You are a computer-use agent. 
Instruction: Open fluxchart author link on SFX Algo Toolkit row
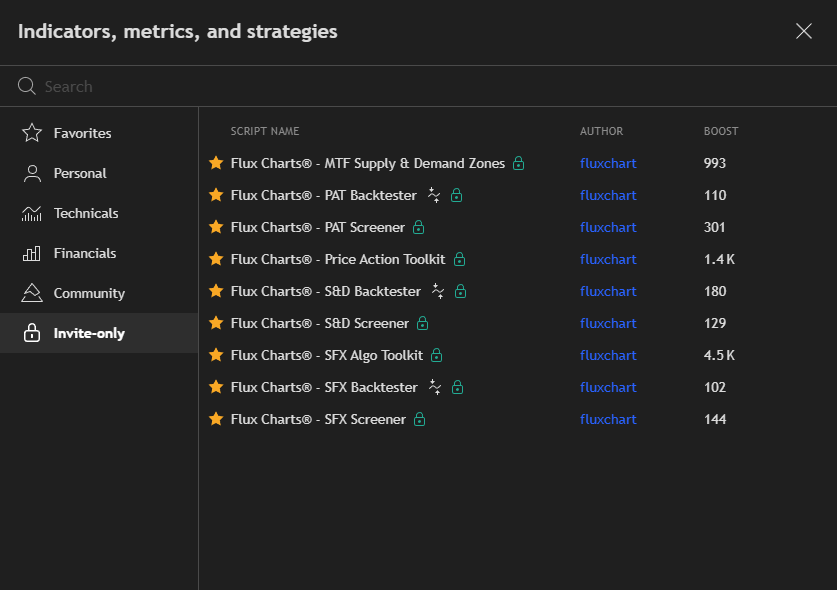pos(608,356)
